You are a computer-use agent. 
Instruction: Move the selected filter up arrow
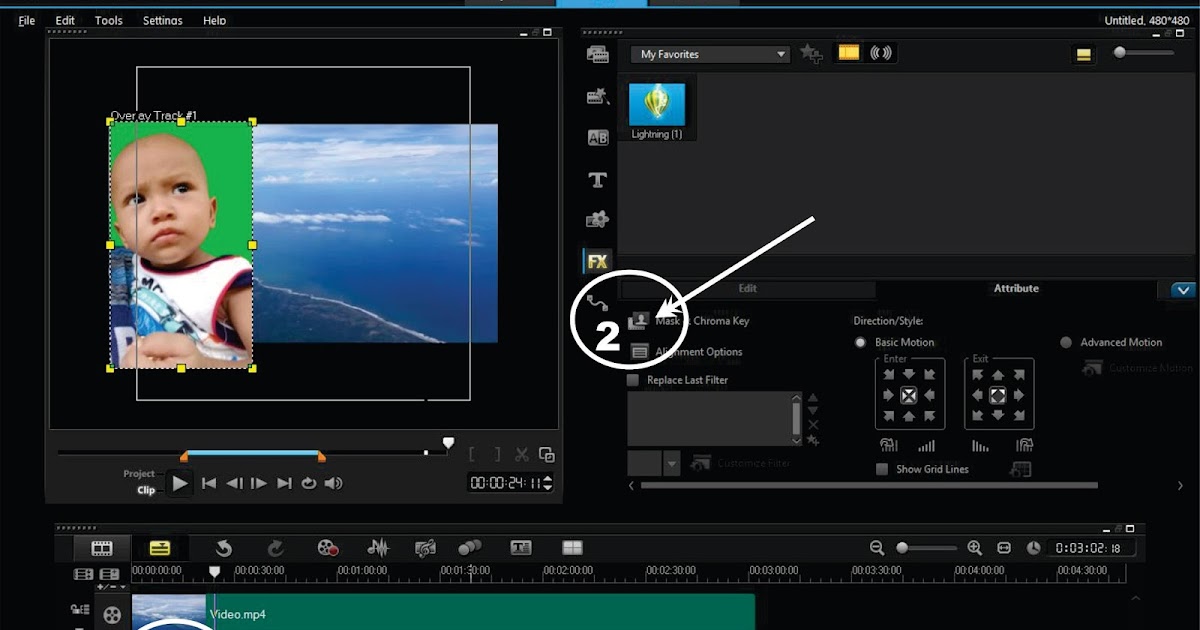(x=813, y=398)
